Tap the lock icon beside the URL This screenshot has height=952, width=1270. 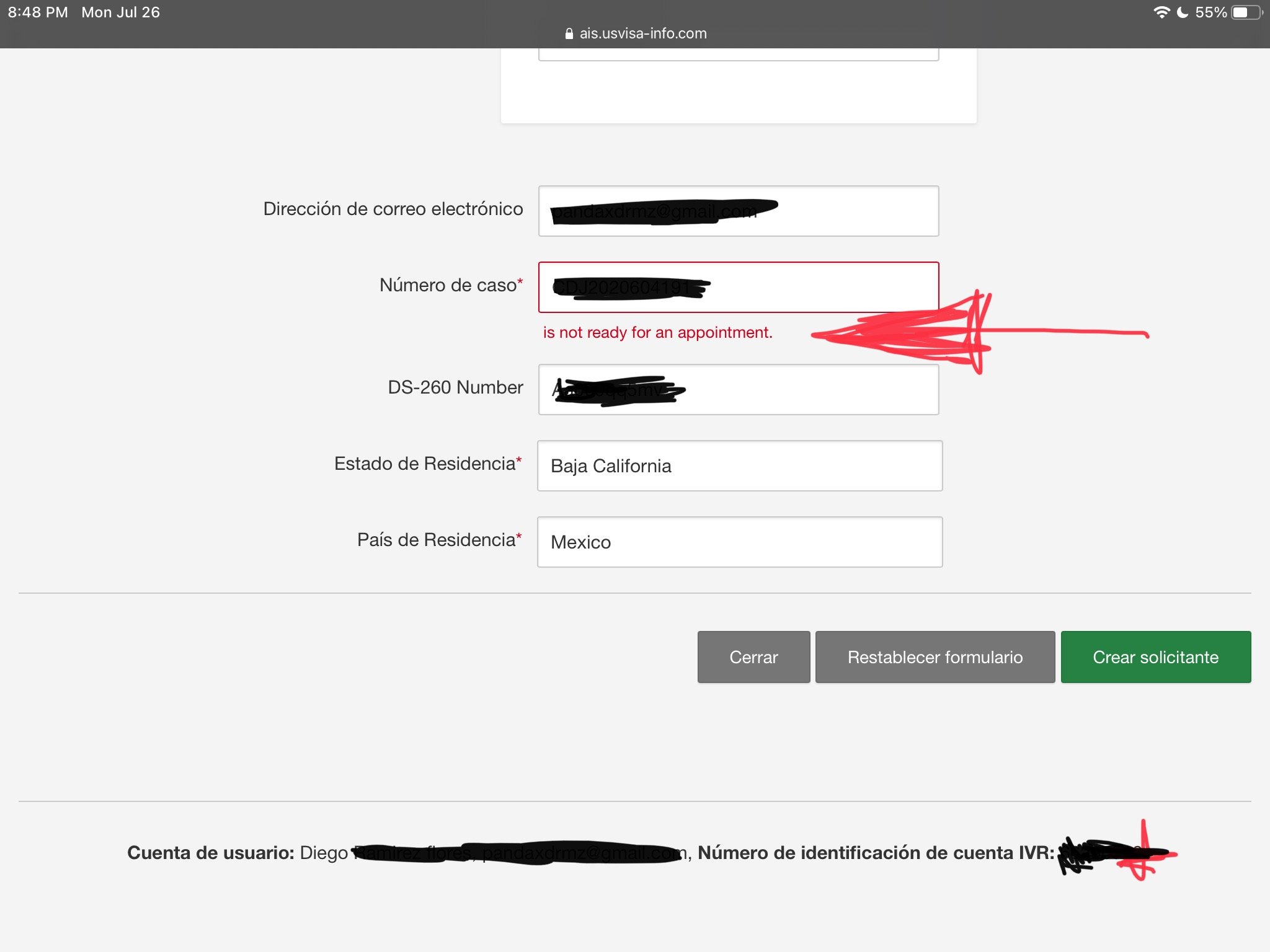tap(569, 34)
